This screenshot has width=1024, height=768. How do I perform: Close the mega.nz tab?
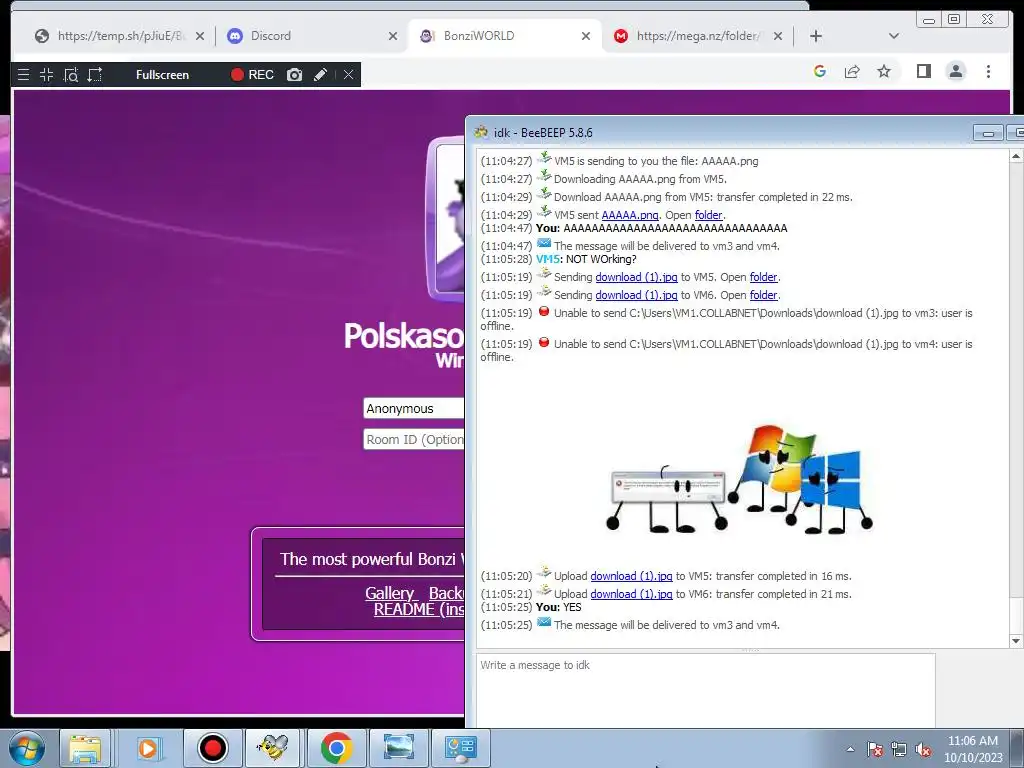(778, 36)
